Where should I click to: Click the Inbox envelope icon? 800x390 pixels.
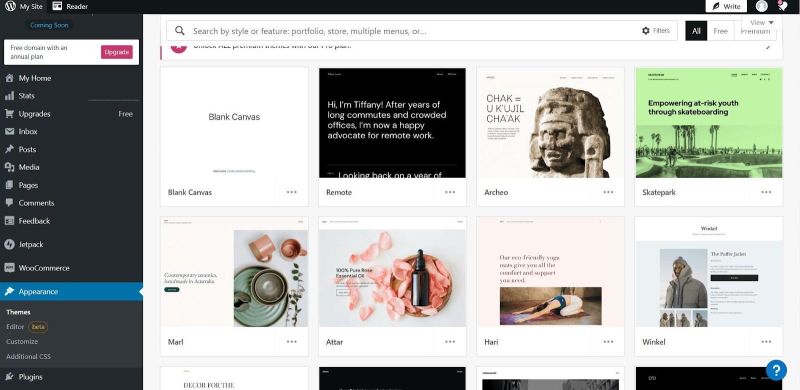[9, 131]
